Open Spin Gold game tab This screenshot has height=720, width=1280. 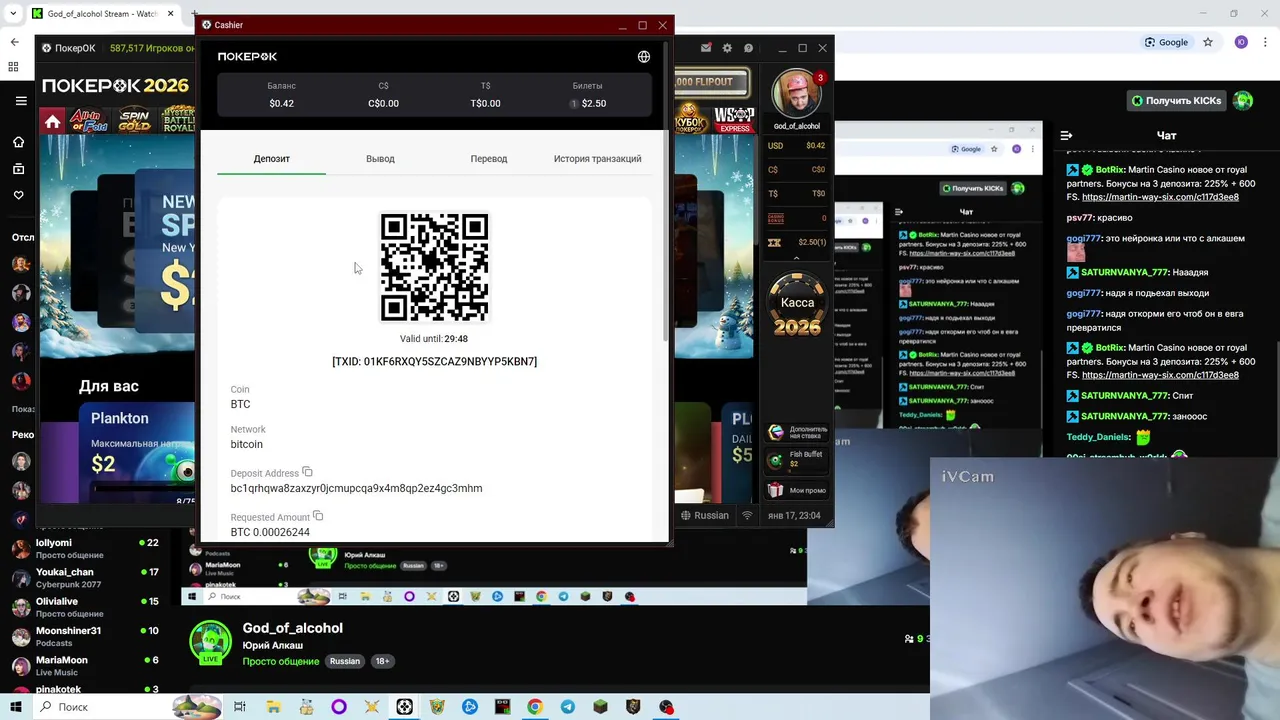coord(134,122)
